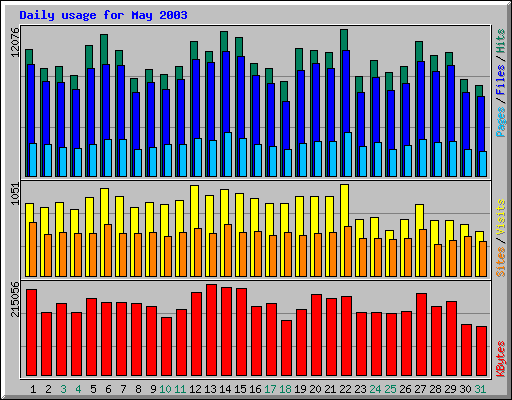
Task: Click the cyan Pages bar for day 14
Action: coord(228,154)
